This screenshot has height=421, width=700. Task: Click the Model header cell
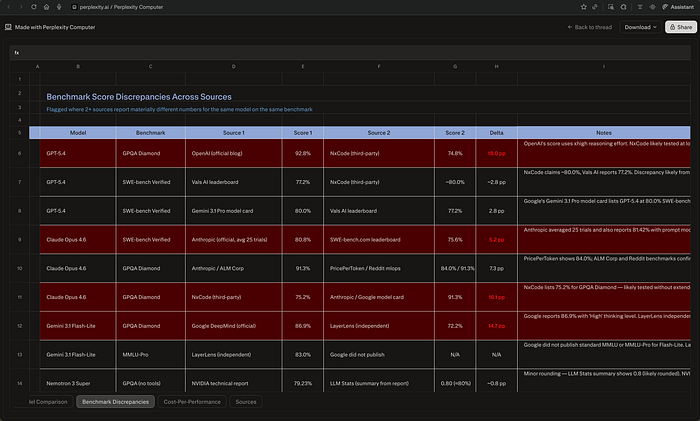coord(78,133)
